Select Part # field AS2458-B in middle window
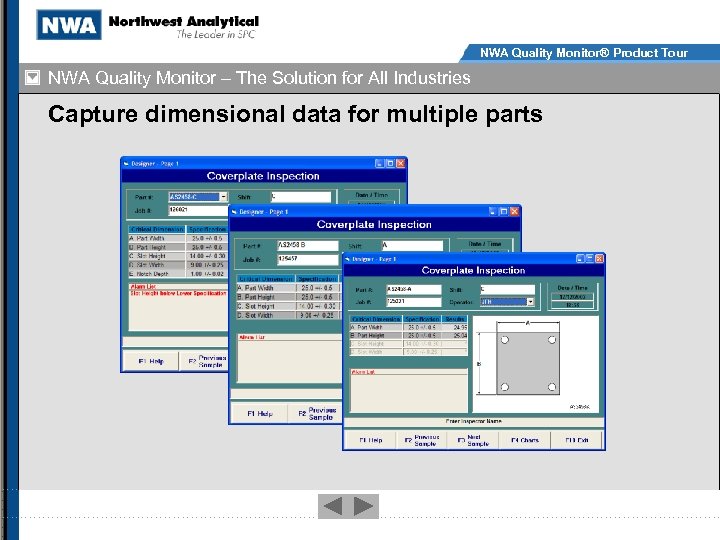 308,245
